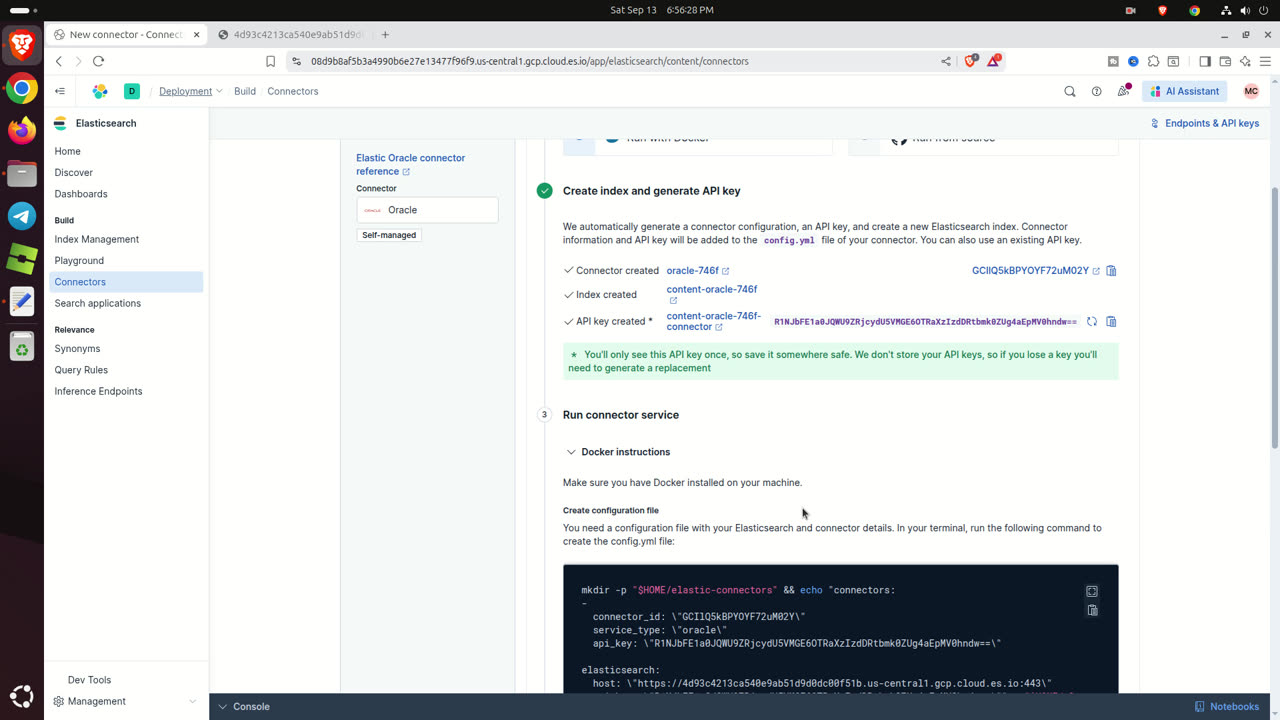1280x720 pixels.
Task: Open the MC user avatar menu
Action: click(x=1251, y=91)
